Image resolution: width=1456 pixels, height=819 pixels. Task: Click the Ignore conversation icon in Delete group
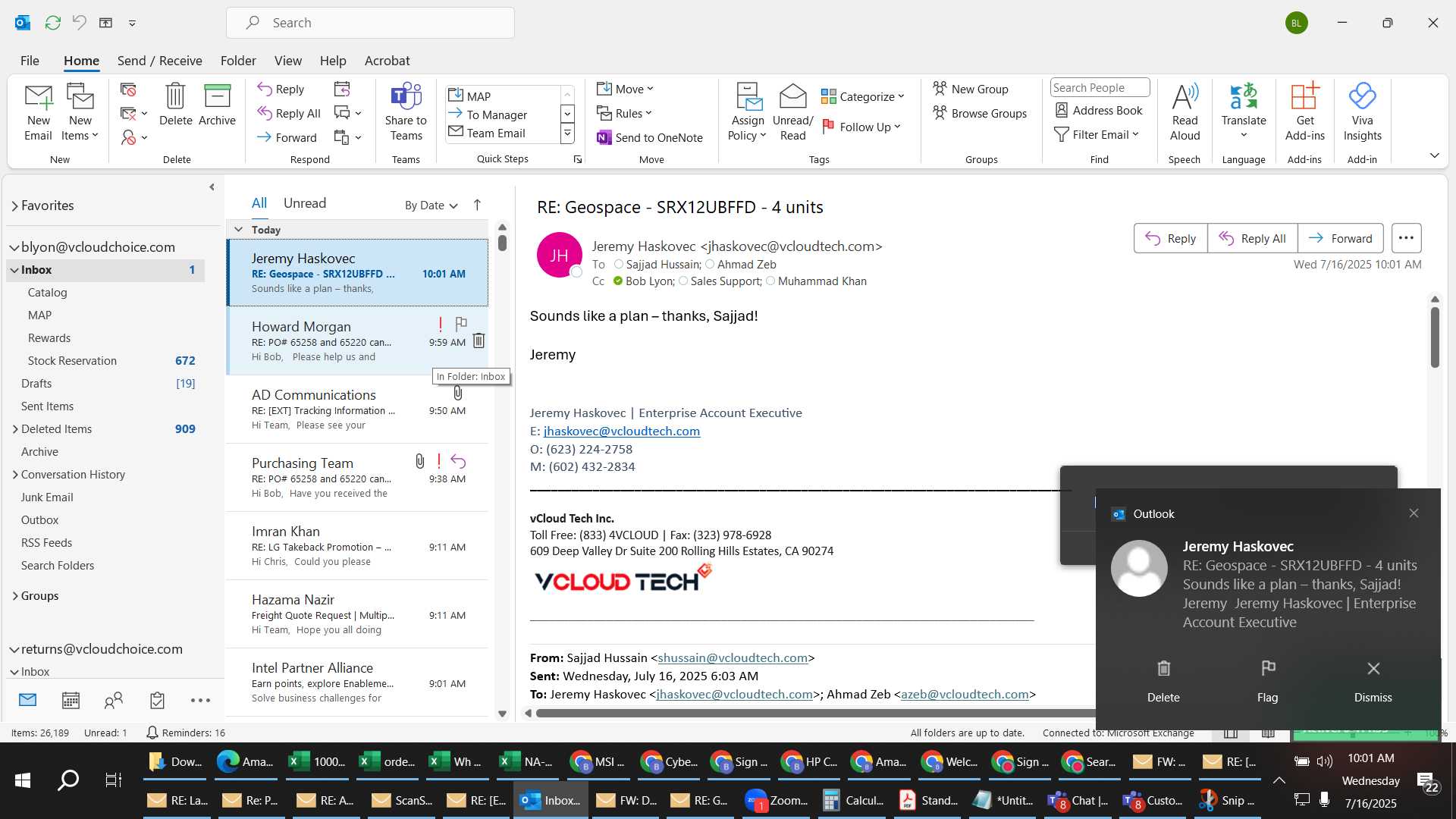click(128, 89)
